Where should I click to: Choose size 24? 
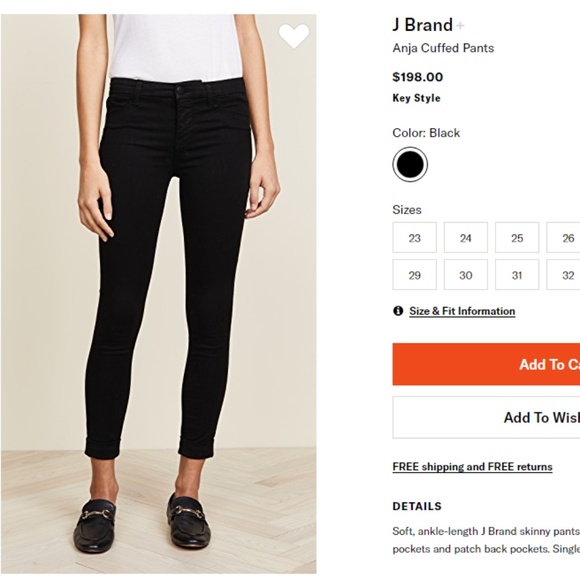point(466,237)
